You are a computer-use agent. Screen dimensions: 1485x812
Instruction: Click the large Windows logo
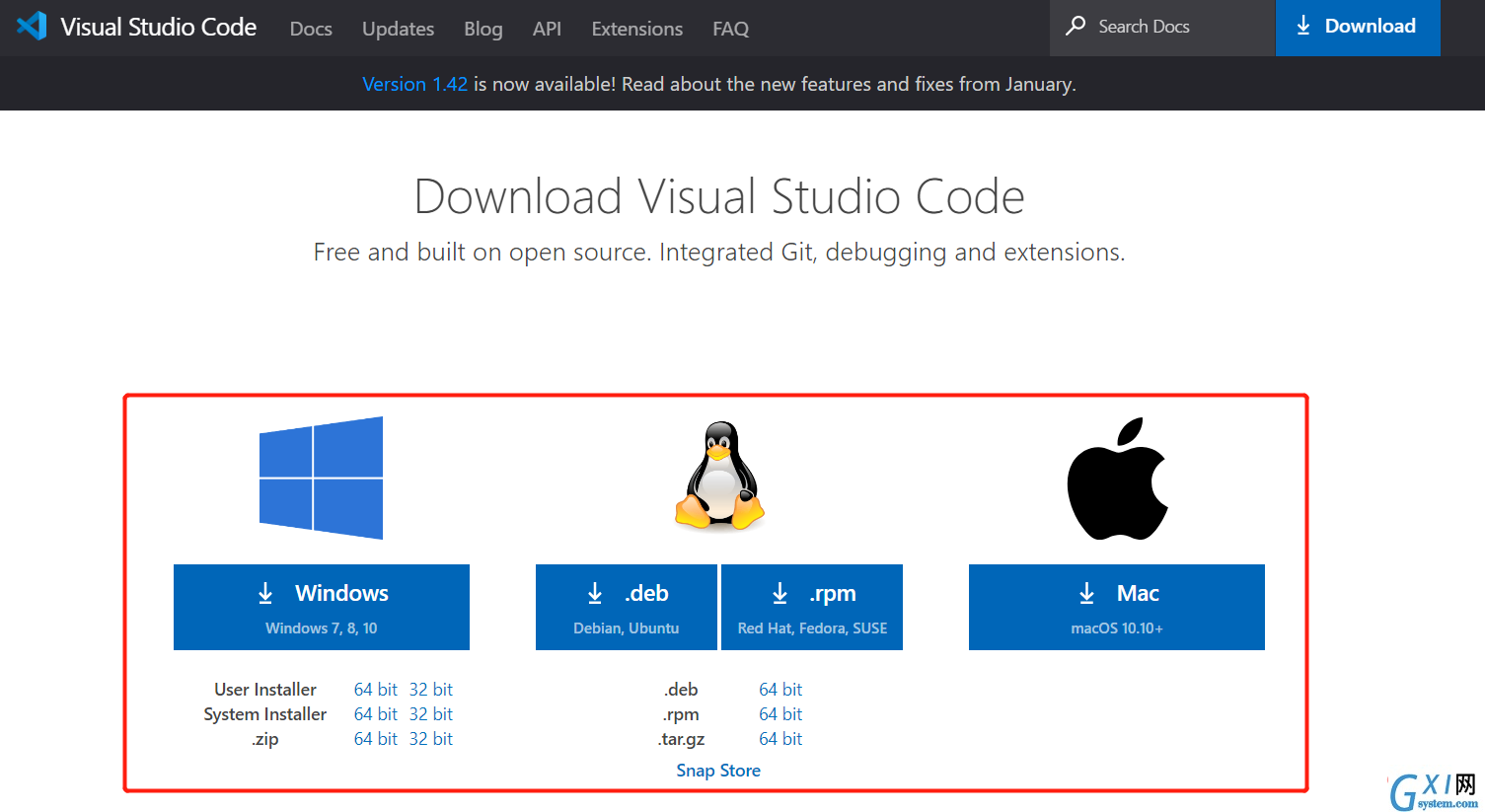pyautogui.click(x=321, y=478)
